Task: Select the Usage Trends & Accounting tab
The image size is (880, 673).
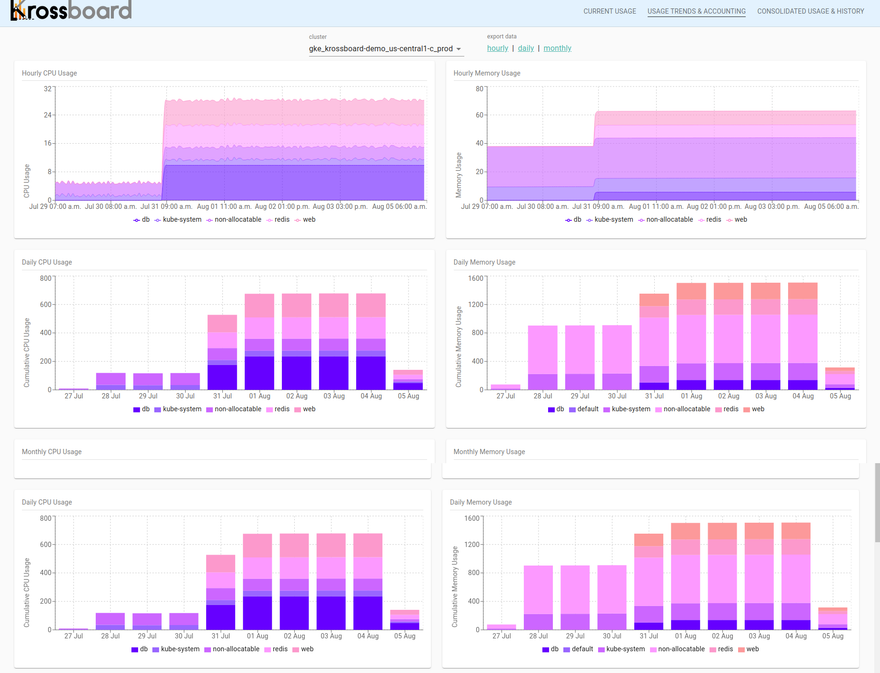Action: [696, 12]
